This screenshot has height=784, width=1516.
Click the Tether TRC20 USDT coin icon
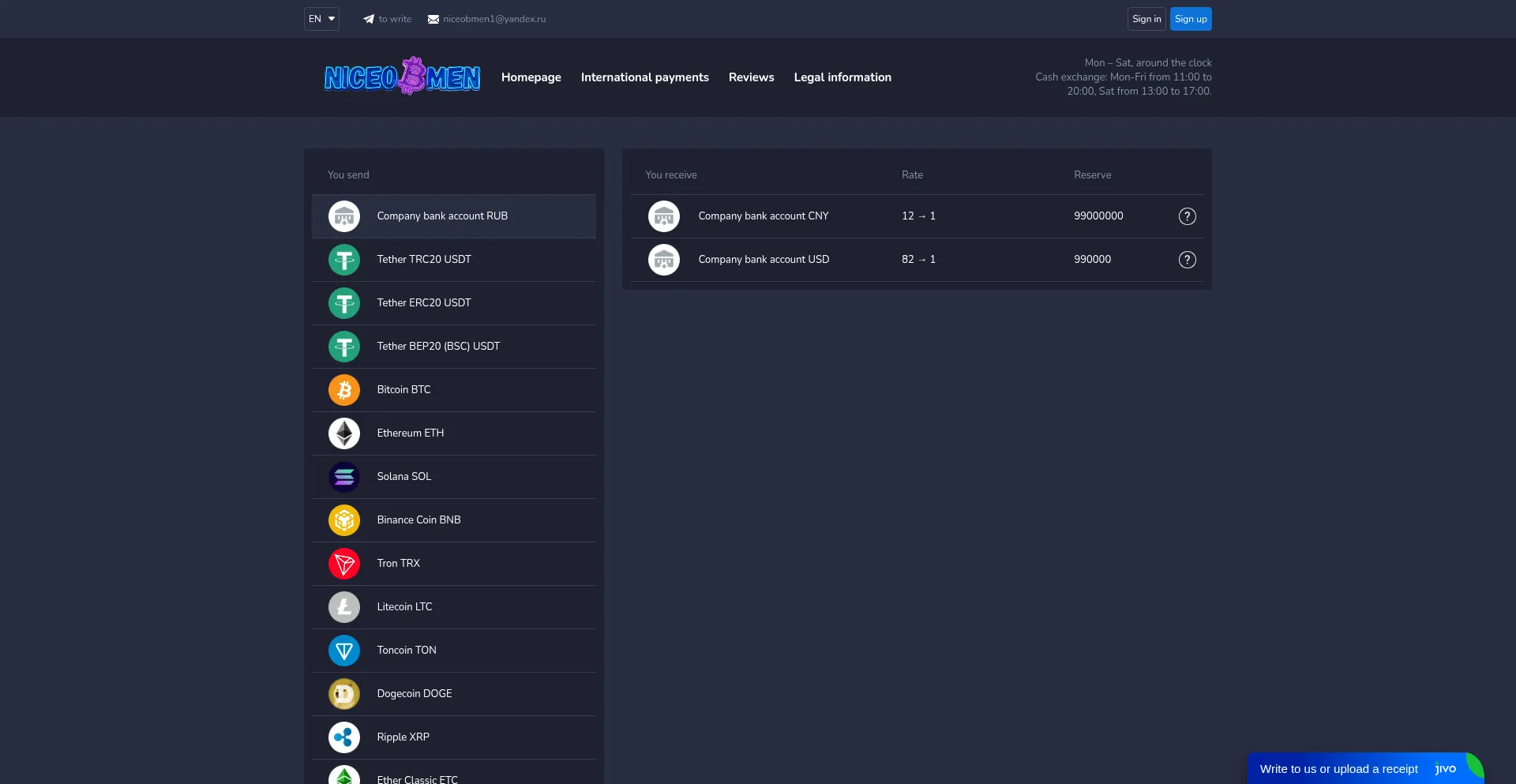click(344, 260)
